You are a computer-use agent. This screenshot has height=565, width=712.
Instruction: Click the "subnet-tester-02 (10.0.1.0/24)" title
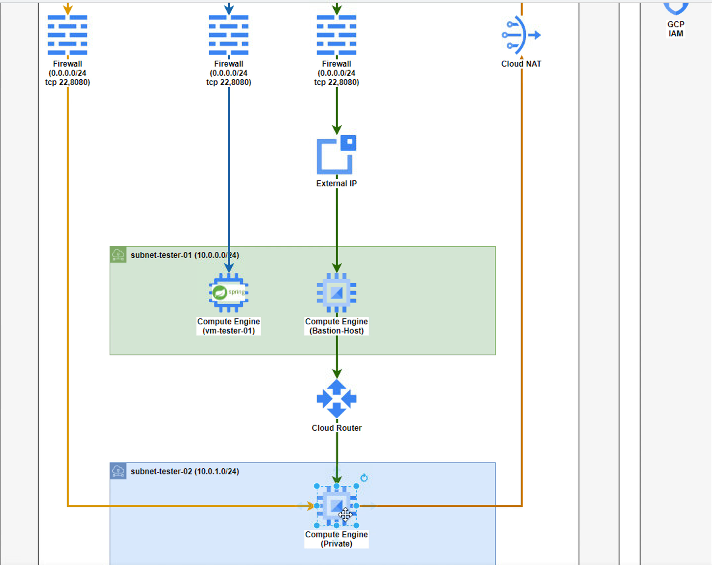click(x=185, y=471)
